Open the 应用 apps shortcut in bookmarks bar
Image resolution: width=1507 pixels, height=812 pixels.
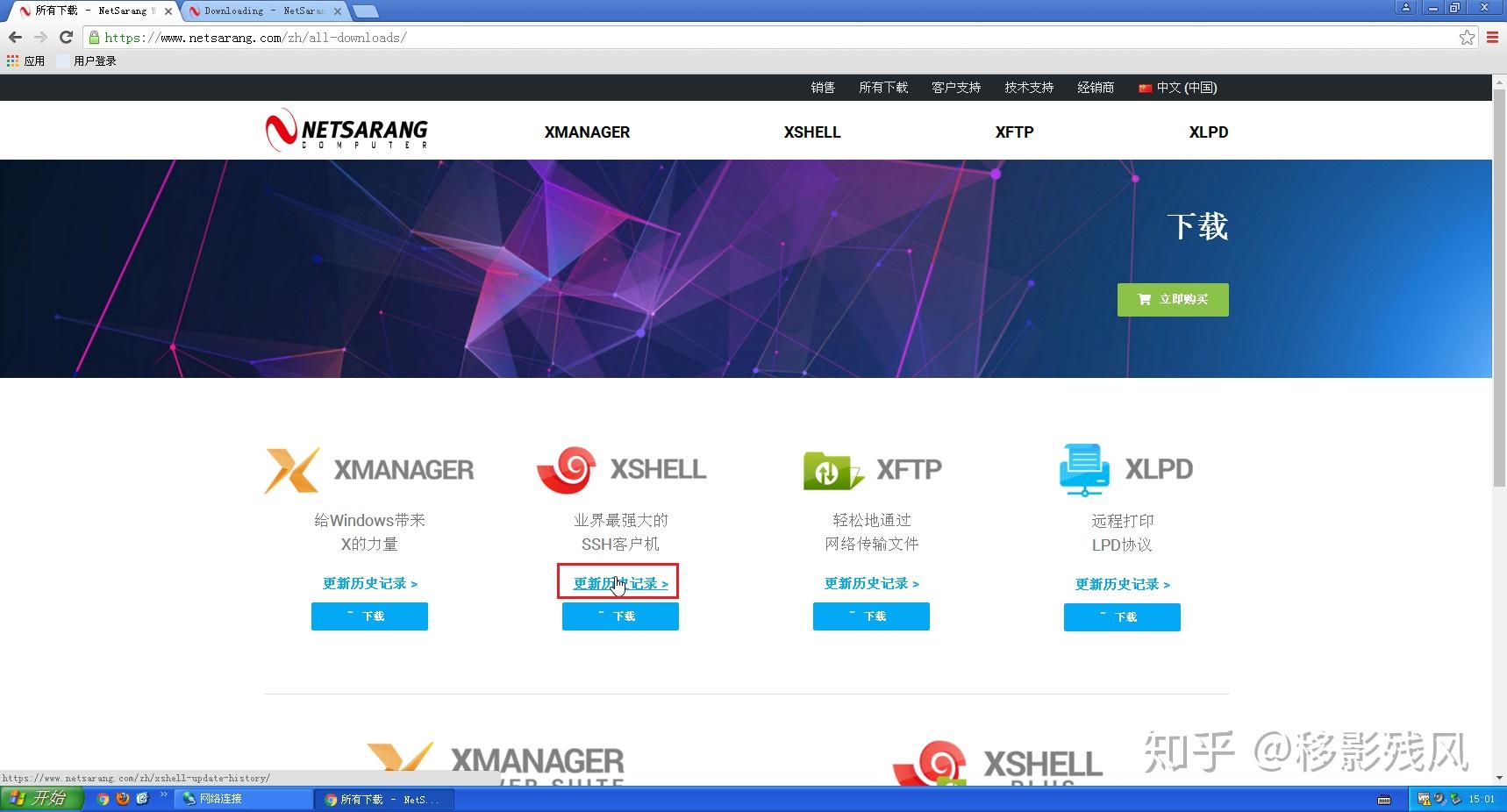click(x=25, y=61)
